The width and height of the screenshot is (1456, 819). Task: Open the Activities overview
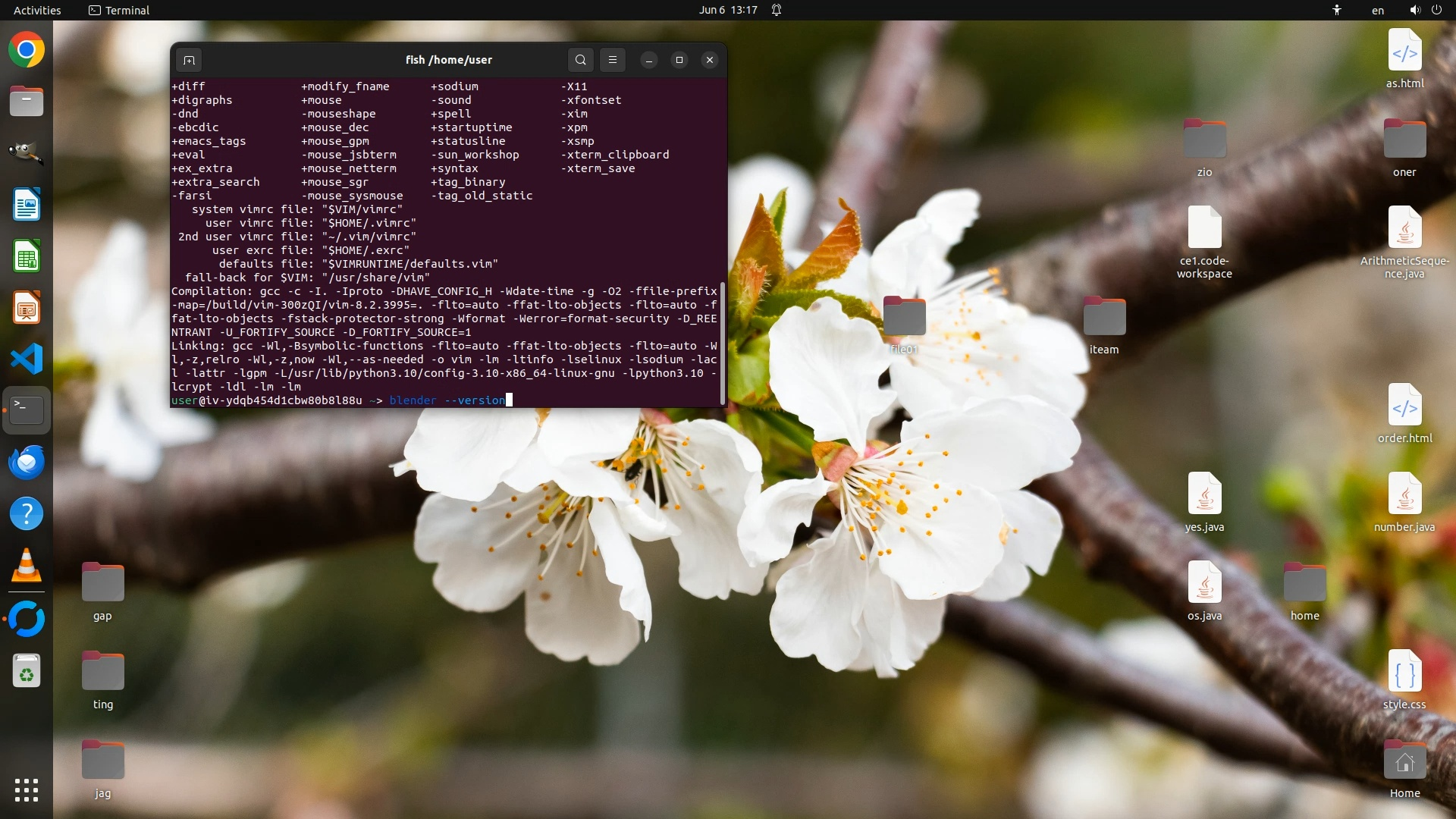(x=37, y=10)
